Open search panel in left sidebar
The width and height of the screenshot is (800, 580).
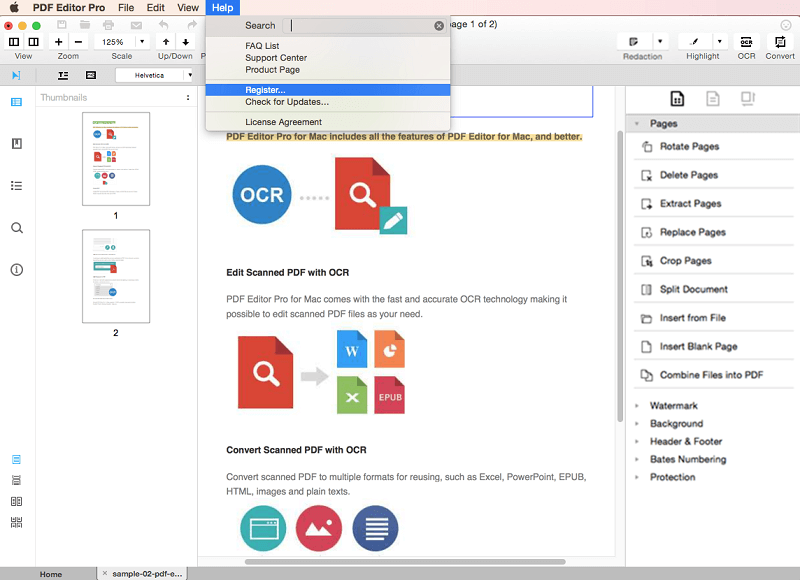pyautogui.click(x=17, y=228)
